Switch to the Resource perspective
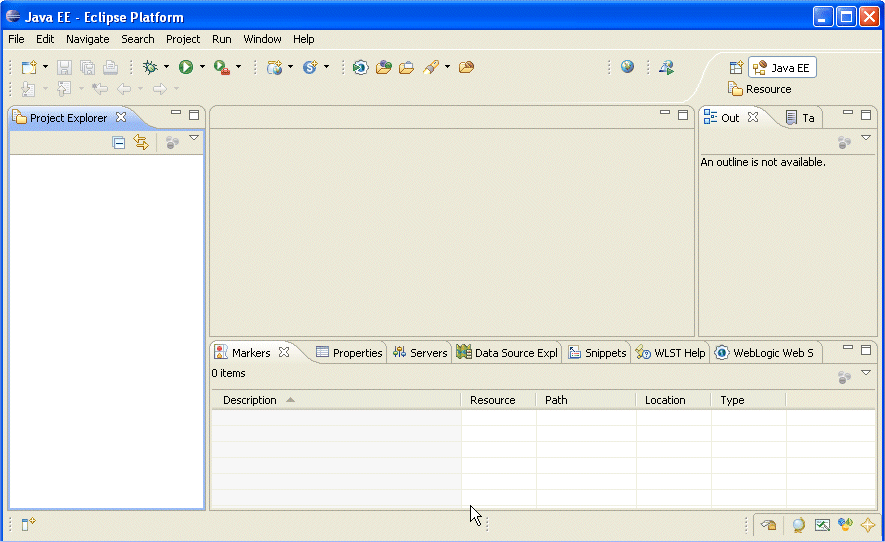 tap(759, 89)
